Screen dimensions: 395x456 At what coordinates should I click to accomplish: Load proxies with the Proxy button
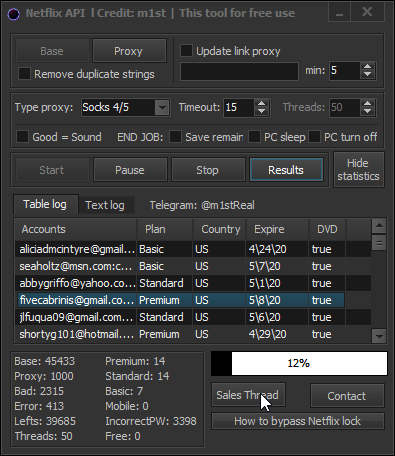click(129, 51)
